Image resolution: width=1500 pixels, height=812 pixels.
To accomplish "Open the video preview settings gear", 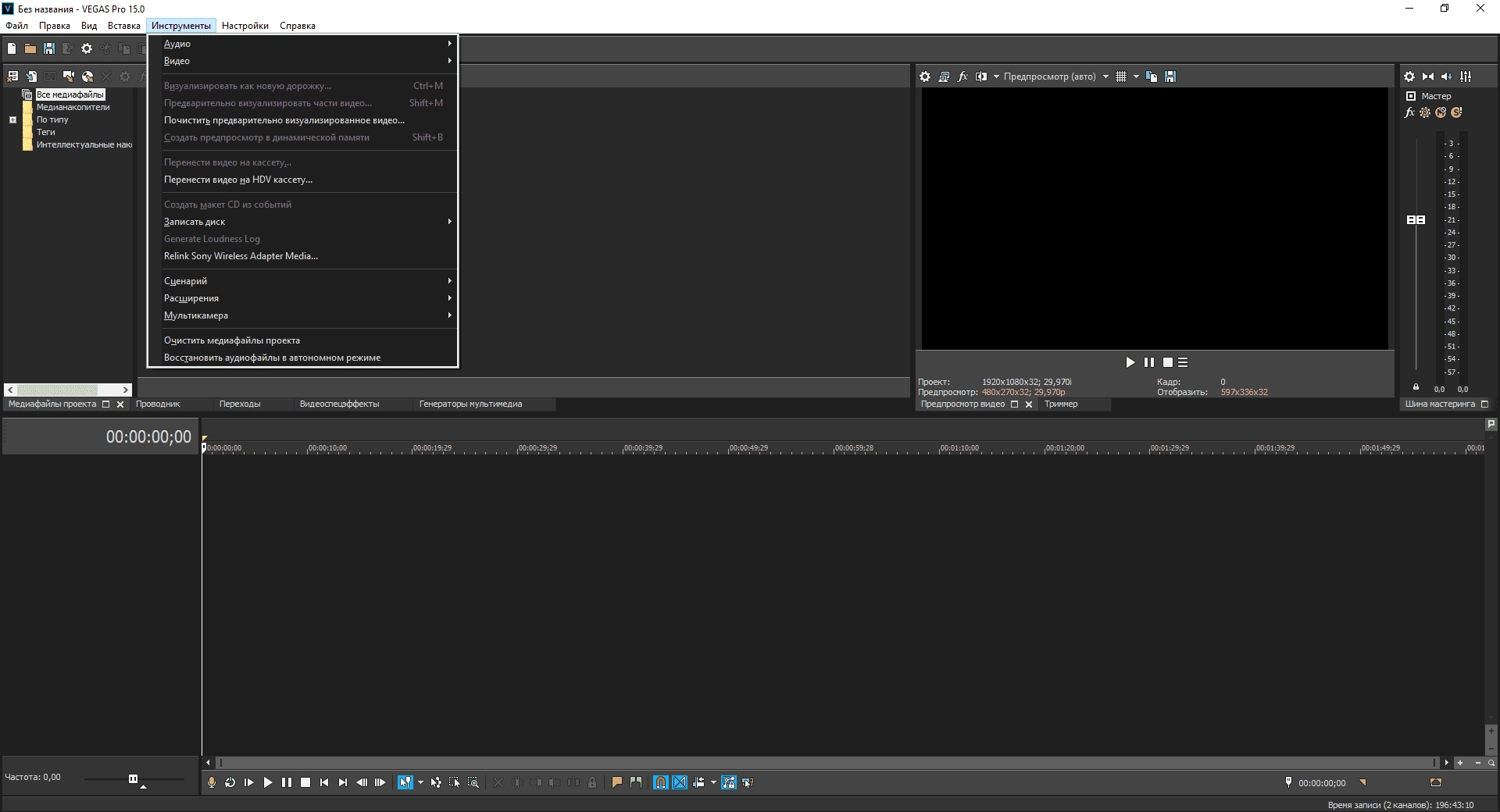I will click(x=925, y=77).
